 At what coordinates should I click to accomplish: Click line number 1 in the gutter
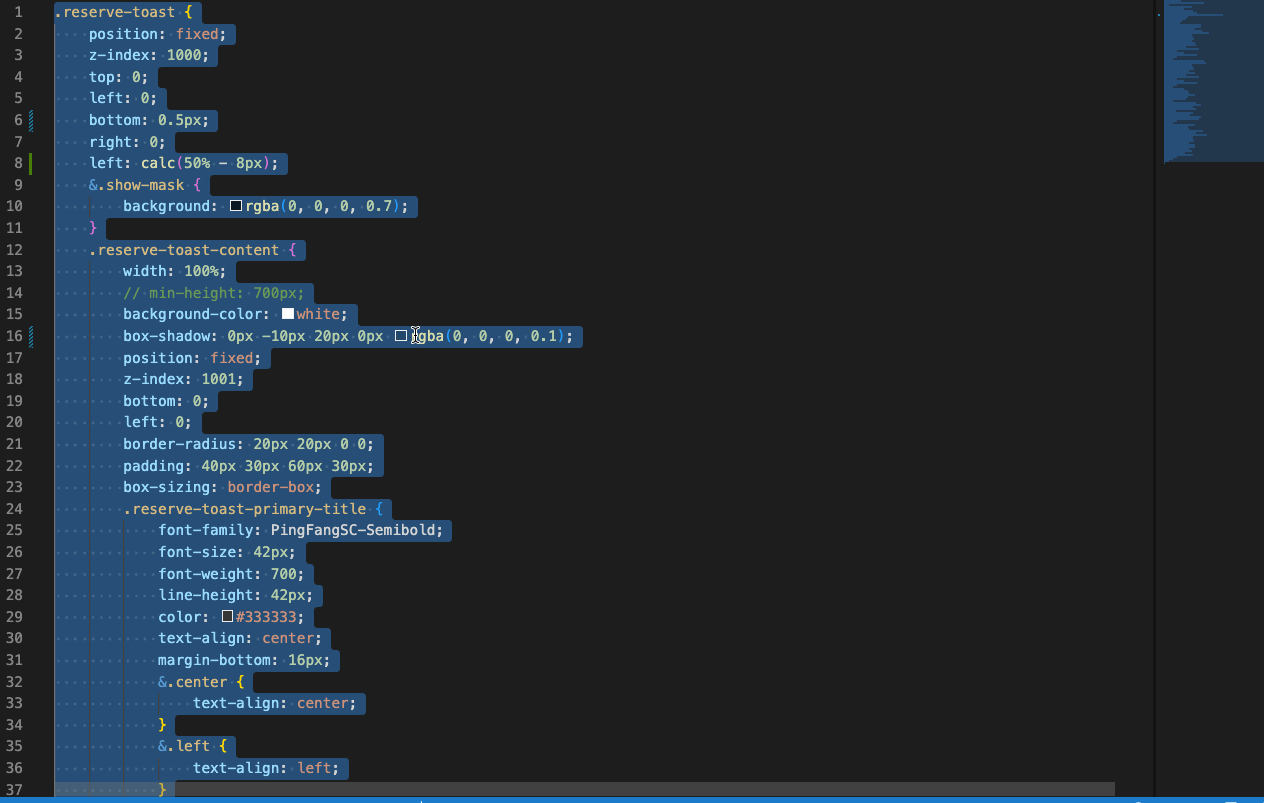pyautogui.click(x=17, y=12)
